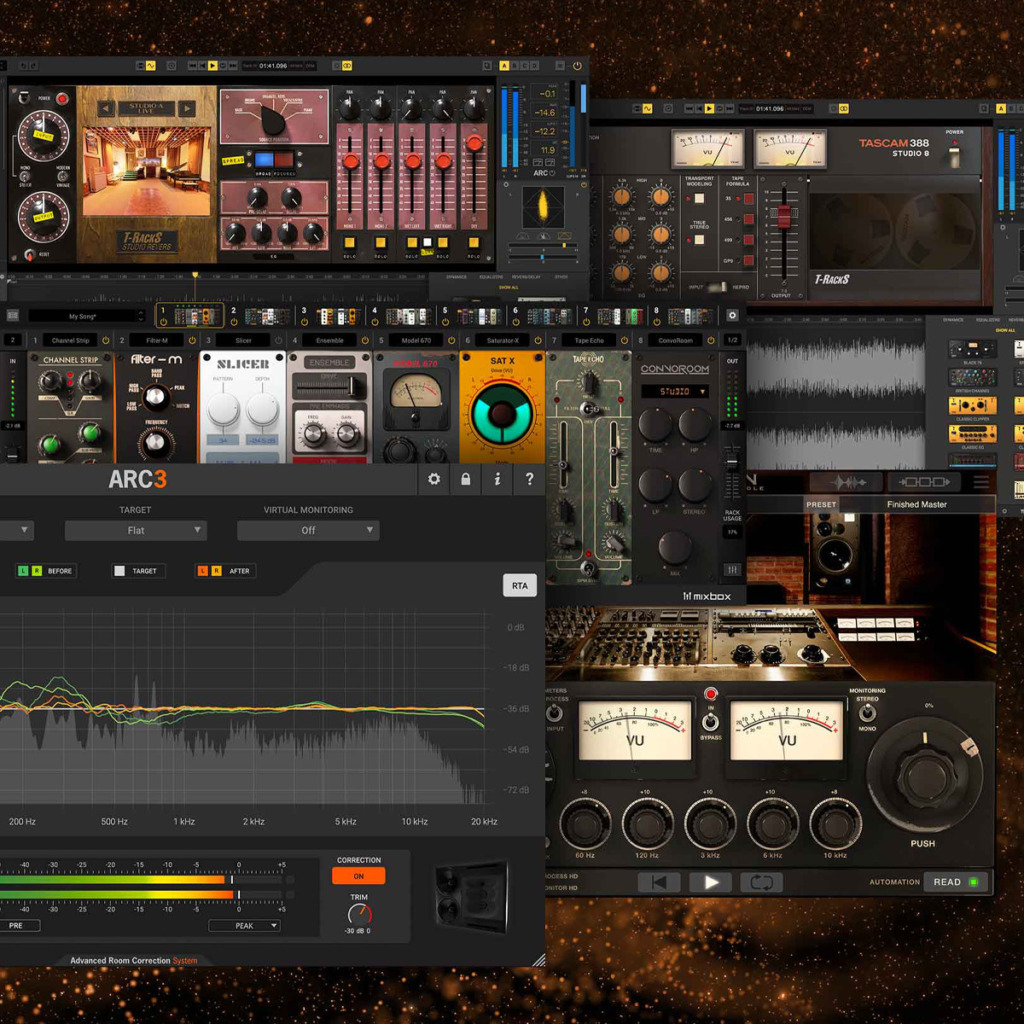Image resolution: width=1024 pixels, height=1024 pixels.
Task: Select MixBox rack 3 thumbnail
Action: point(338,317)
